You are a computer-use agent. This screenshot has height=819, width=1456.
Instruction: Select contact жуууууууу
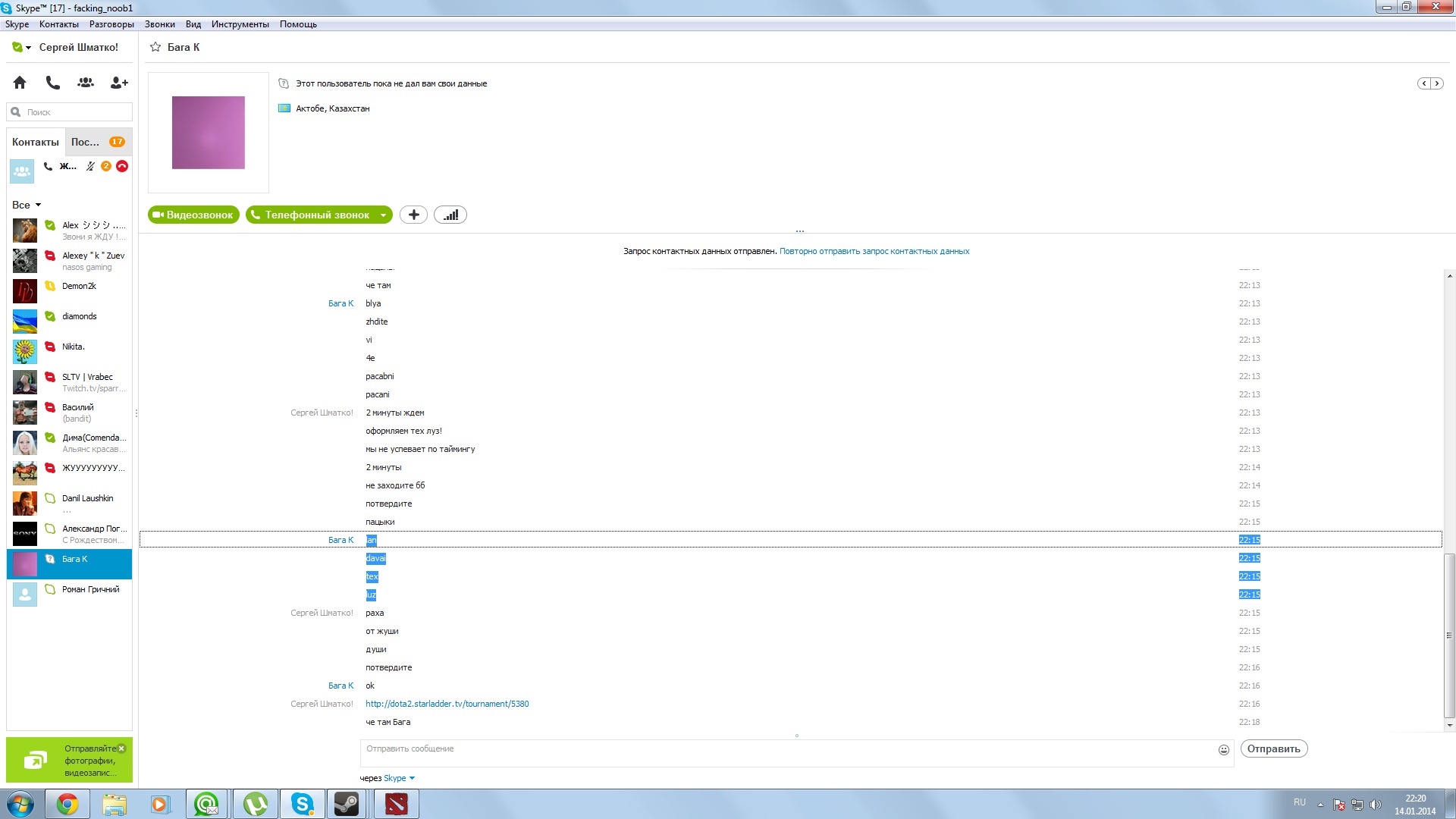pos(70,473)
